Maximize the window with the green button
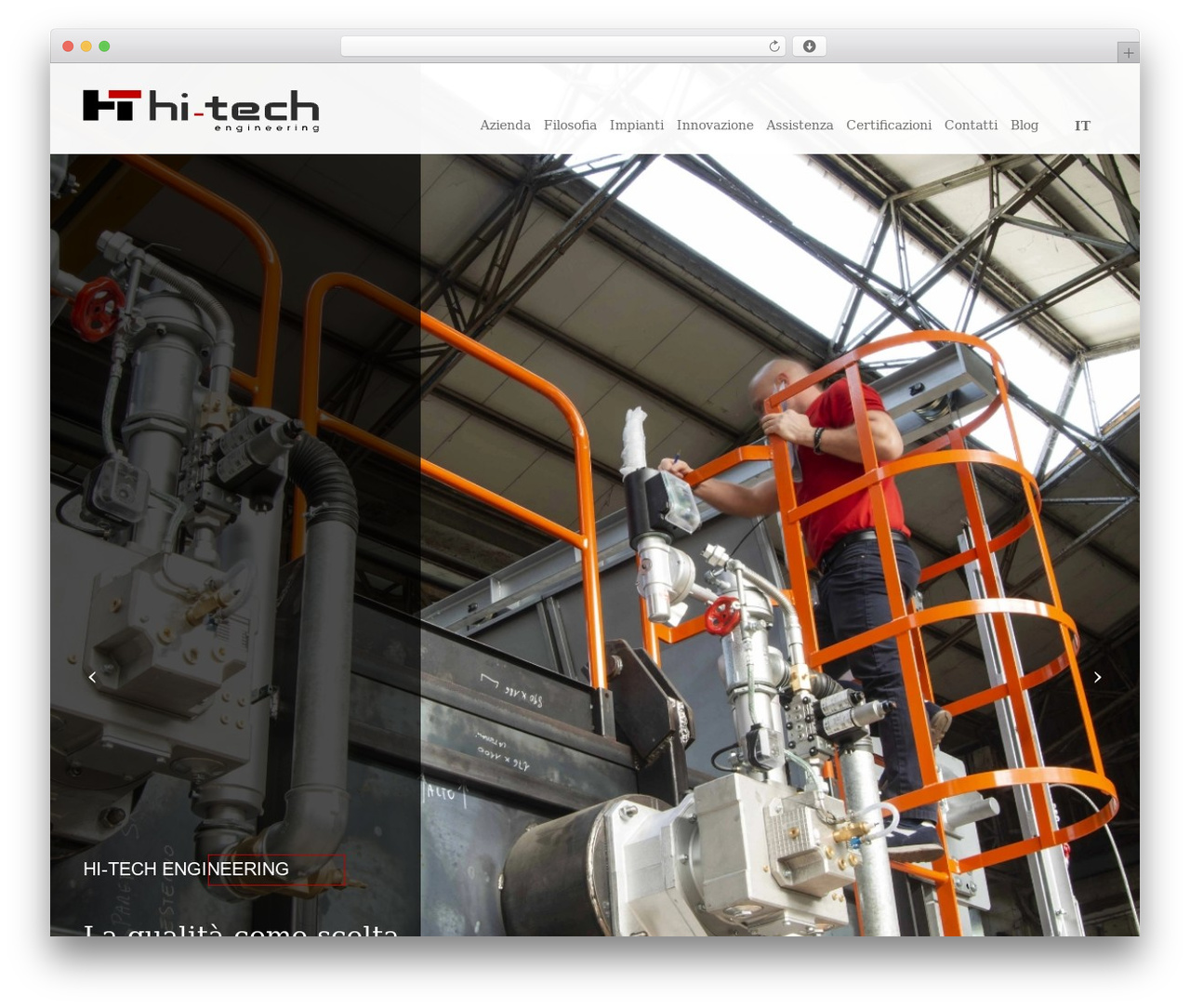Image resolution: width=1190 pixels, height=1008 pixels. coord(104,46)
